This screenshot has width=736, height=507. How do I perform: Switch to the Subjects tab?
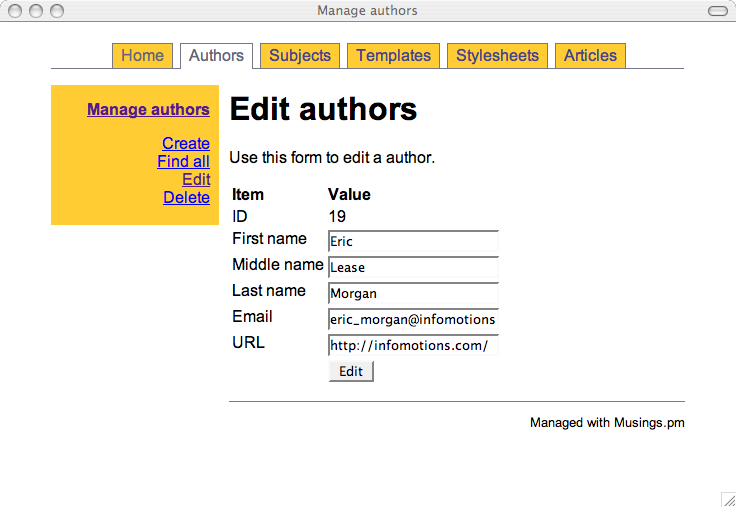coord(300,56)
